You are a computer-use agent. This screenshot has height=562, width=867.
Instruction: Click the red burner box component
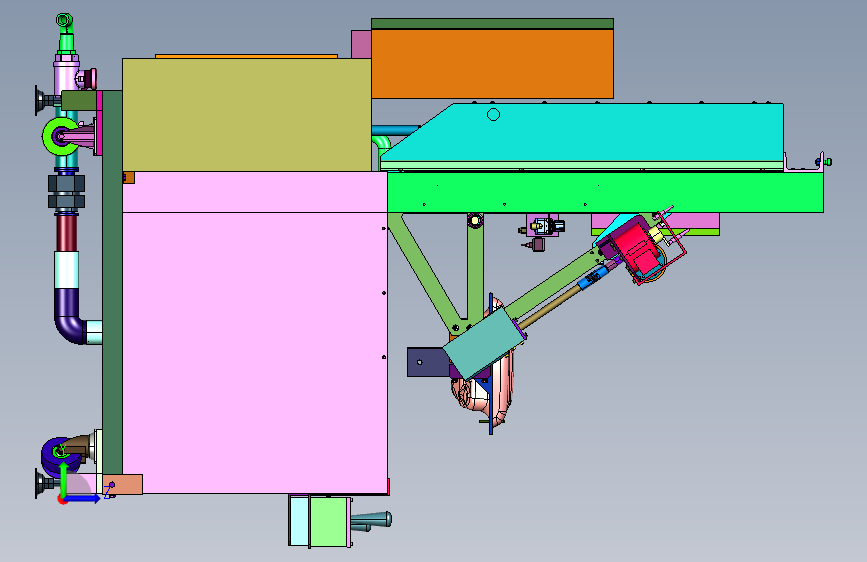(x=638, y=249)
